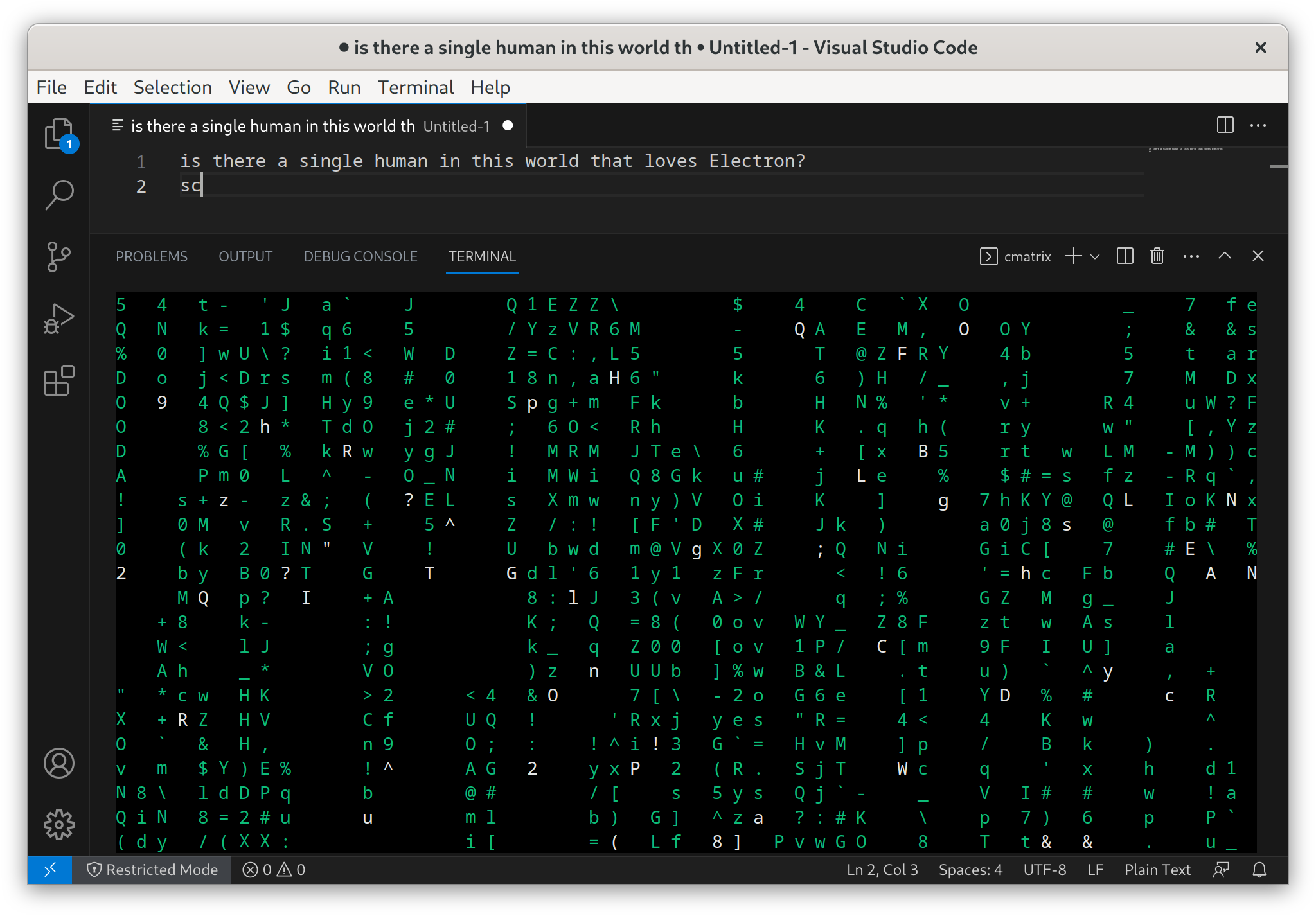
Task: Change the Plain Text language mode
Action: pyautogui.click(x=1157, y=870)
